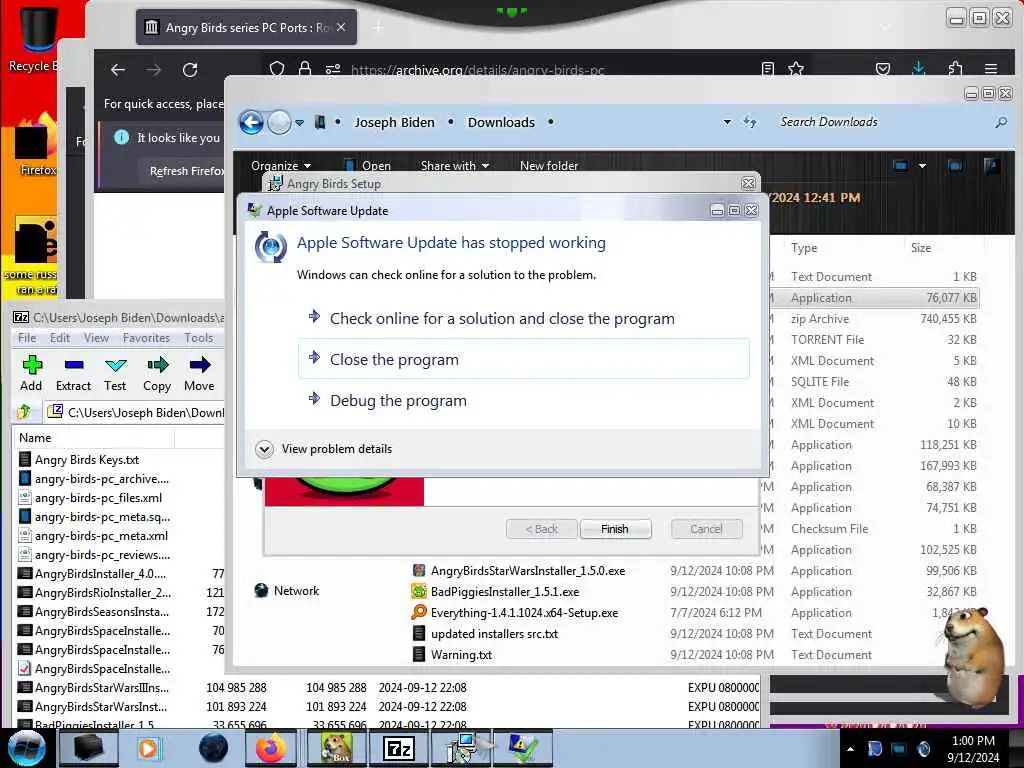Click 7-Zip up one level icon

coord(24,411)
